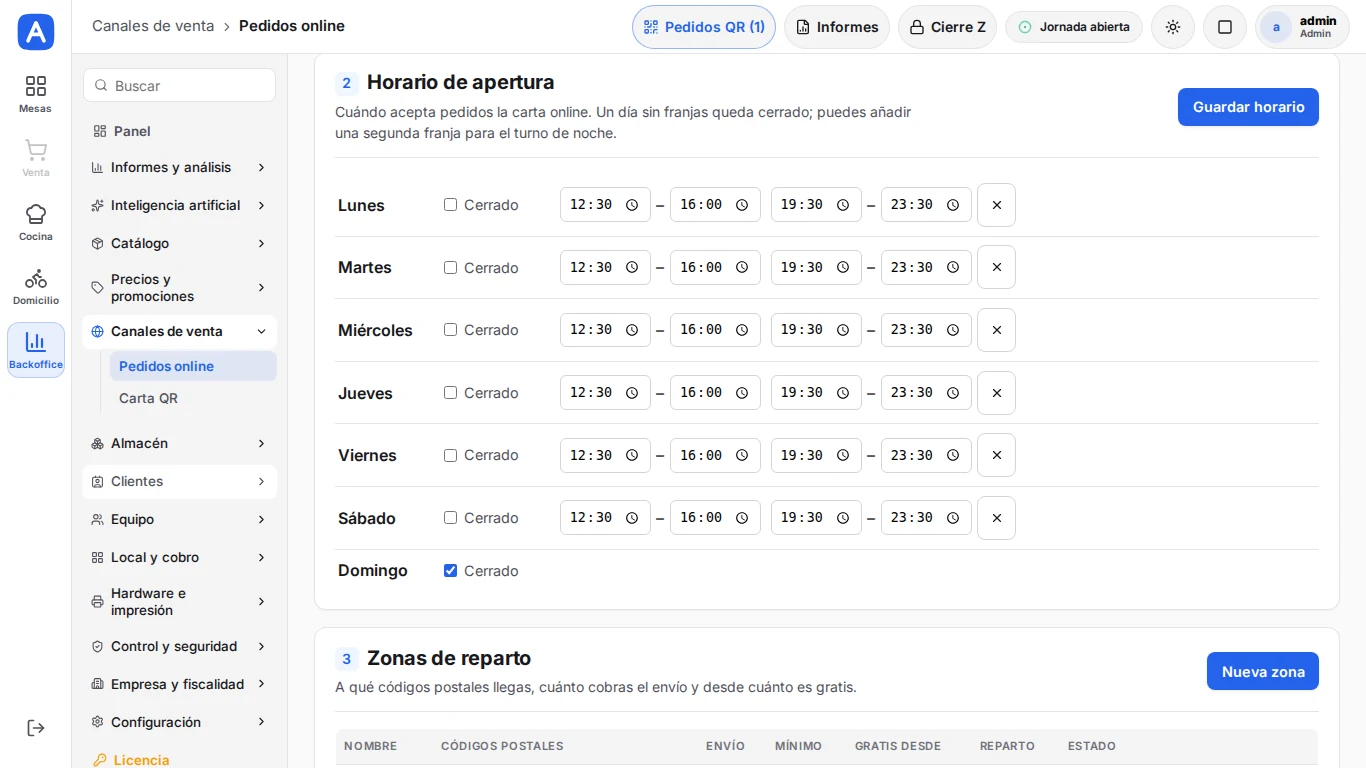Expand Inteligencia artificial menu

tap(180, 205)
